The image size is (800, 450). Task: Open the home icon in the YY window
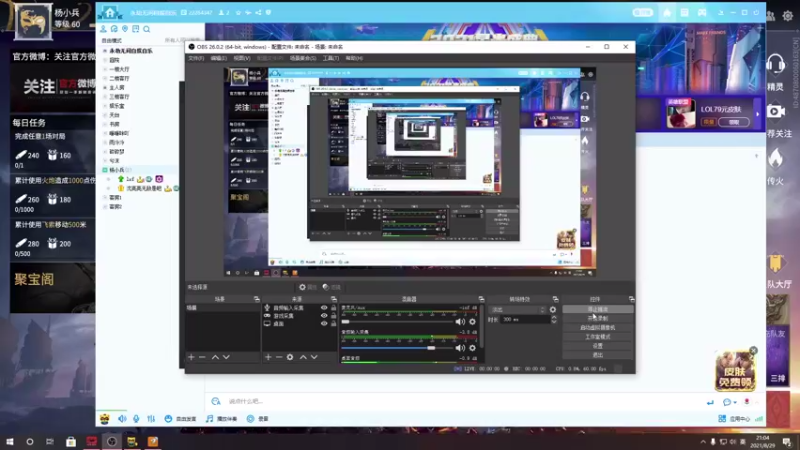pyautogui.click(x=110, y=12)
